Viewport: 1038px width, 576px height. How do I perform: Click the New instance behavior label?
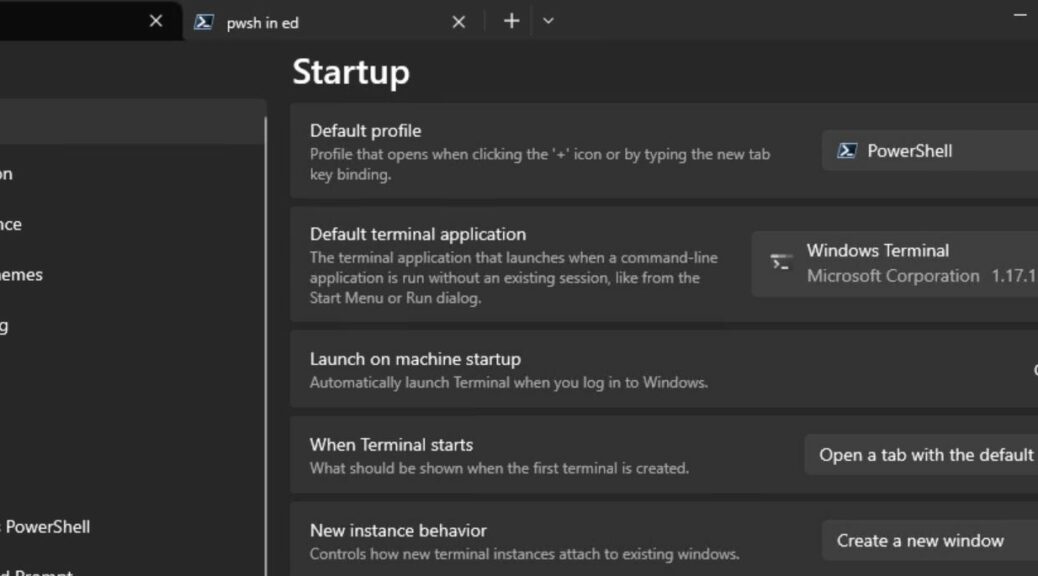[398, 531]
